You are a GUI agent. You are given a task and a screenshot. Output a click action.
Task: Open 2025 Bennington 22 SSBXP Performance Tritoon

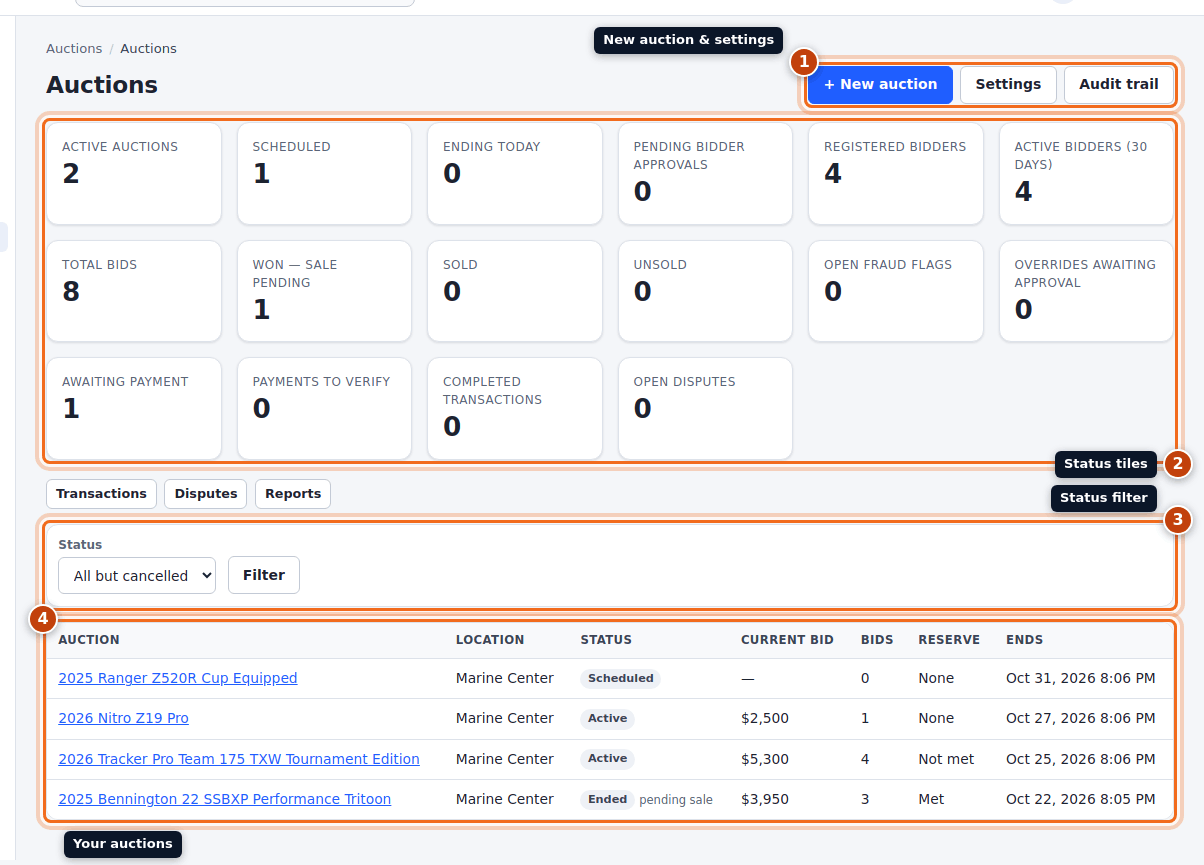tap(224, 799)
